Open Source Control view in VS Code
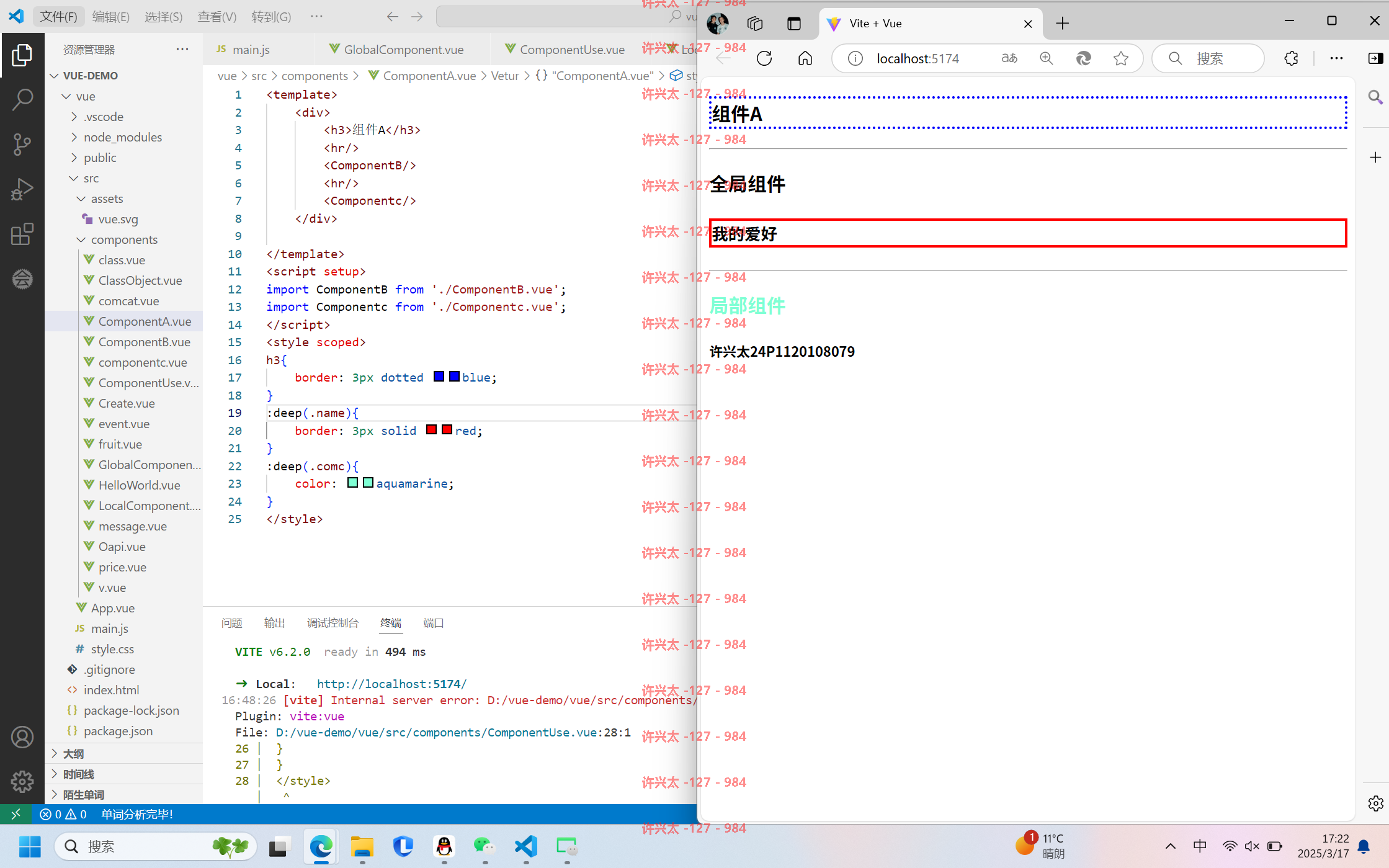The image size is (1389, 868). pos(22,144)
